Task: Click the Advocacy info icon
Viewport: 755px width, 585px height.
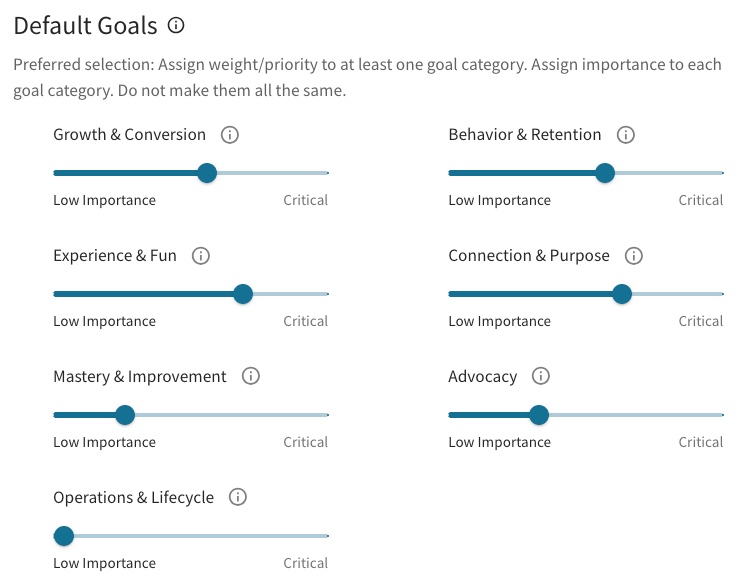Action: click(541, 376)
